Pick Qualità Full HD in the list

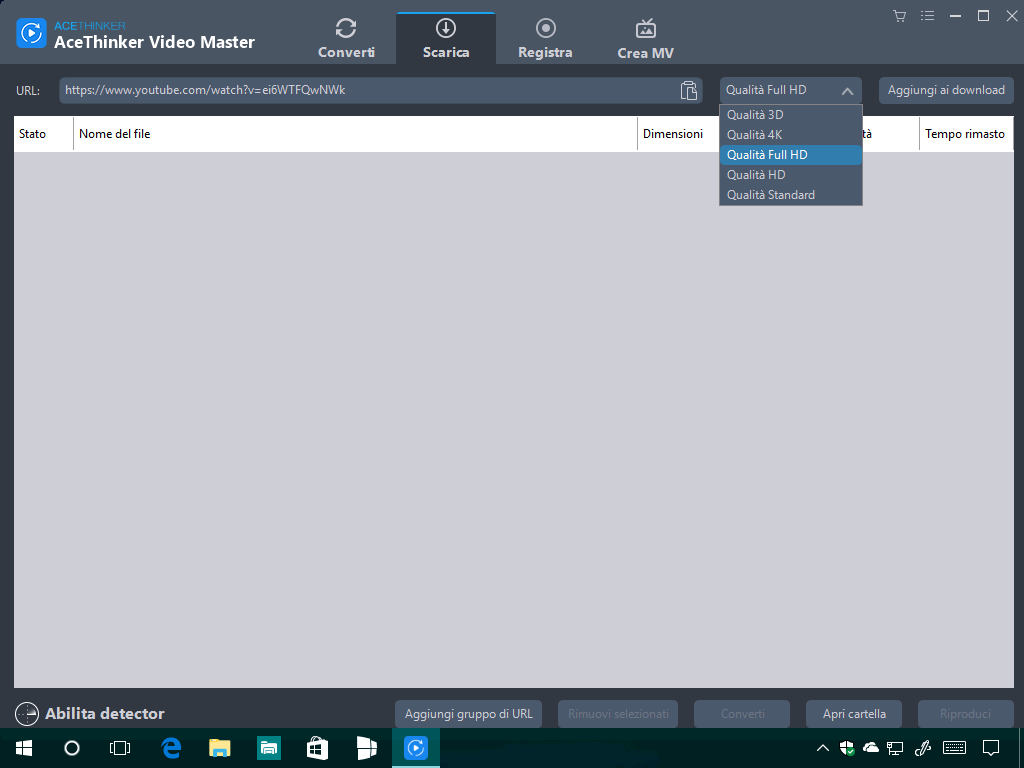[x=790, y=155]
